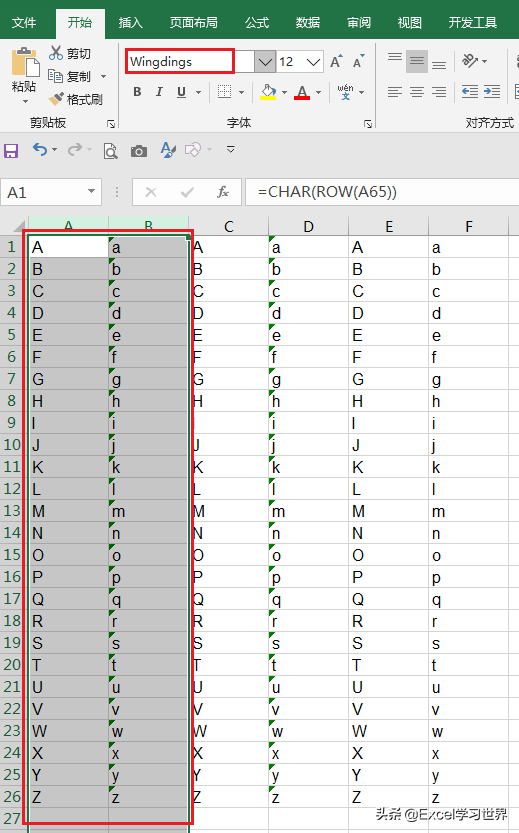This screenshot has height=833, width=519.
Task: Align text right
Action: coord(439,92)
